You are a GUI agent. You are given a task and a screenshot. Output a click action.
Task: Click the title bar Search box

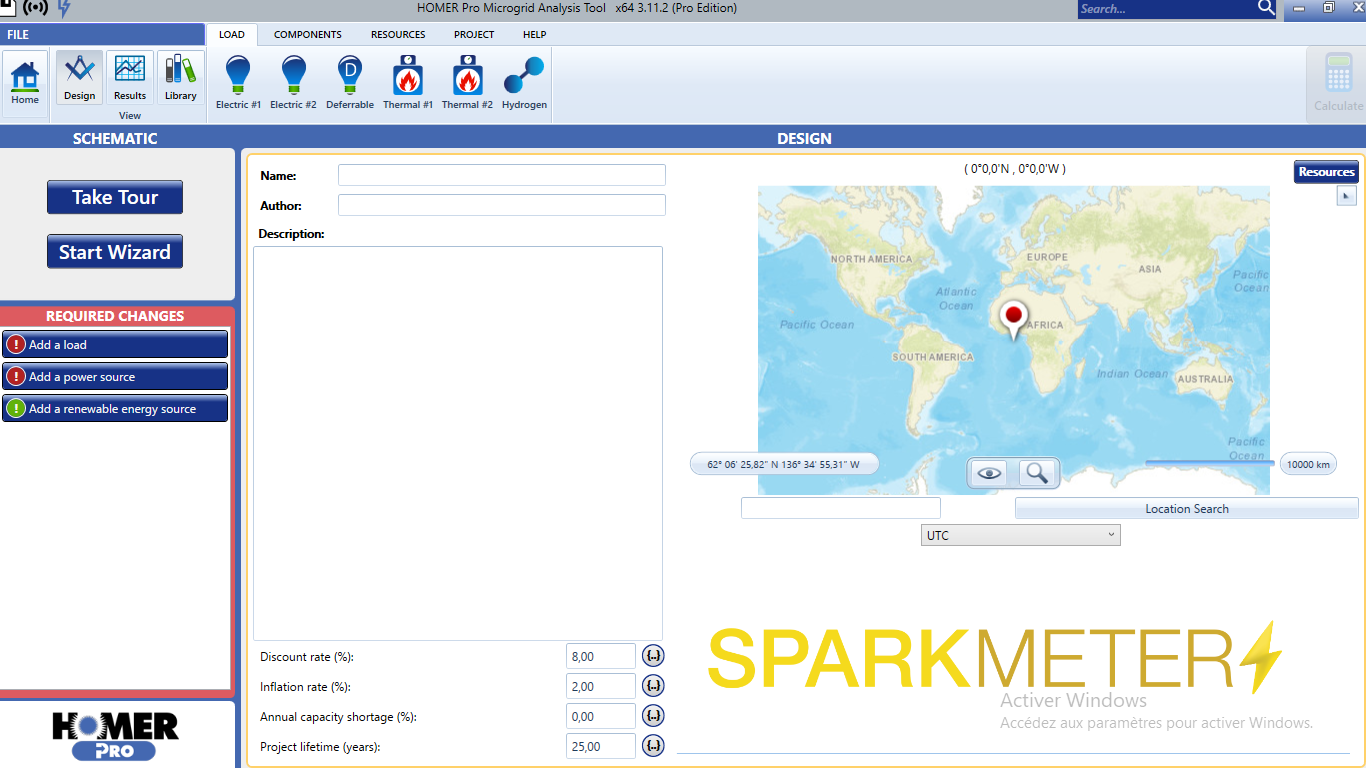(1167, 8)
